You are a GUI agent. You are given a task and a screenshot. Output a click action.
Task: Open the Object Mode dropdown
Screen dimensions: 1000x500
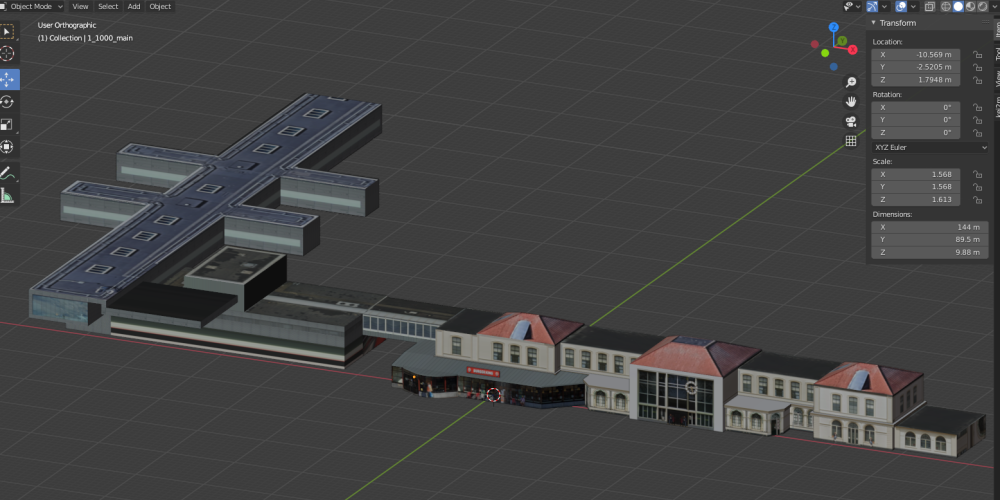36,6
